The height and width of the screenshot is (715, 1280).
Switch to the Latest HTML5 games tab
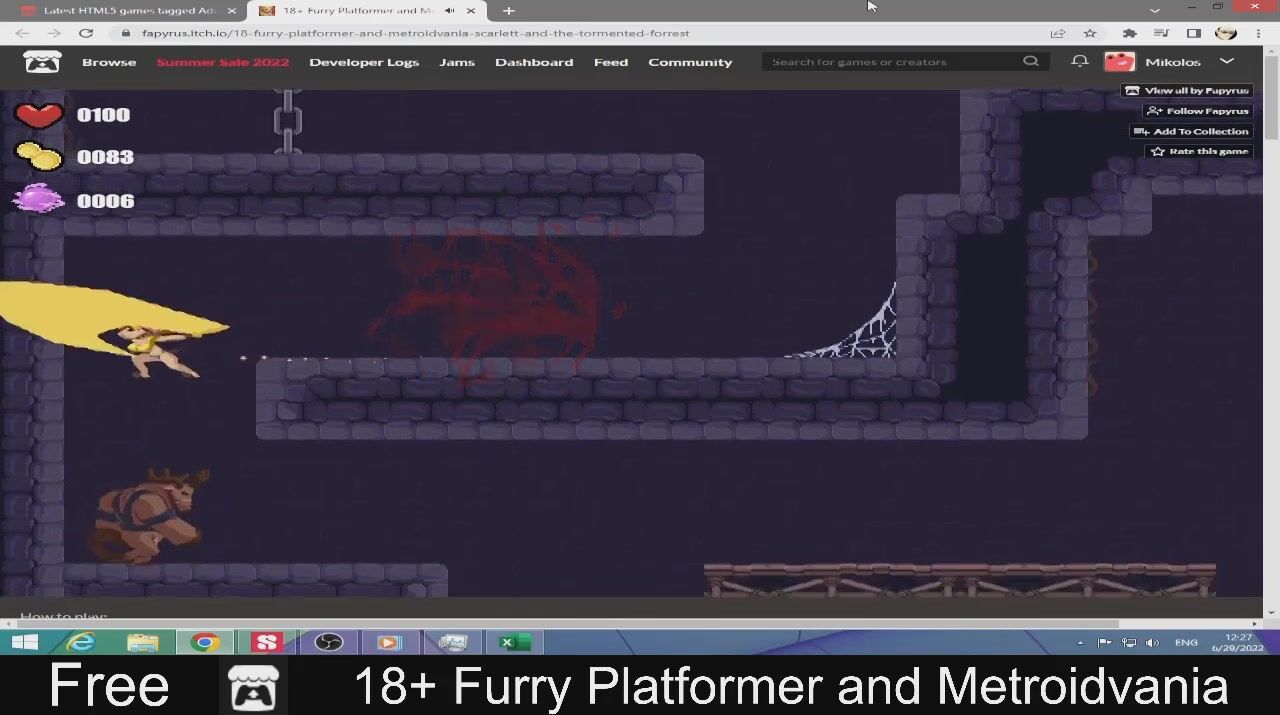(x=128, y=10)
